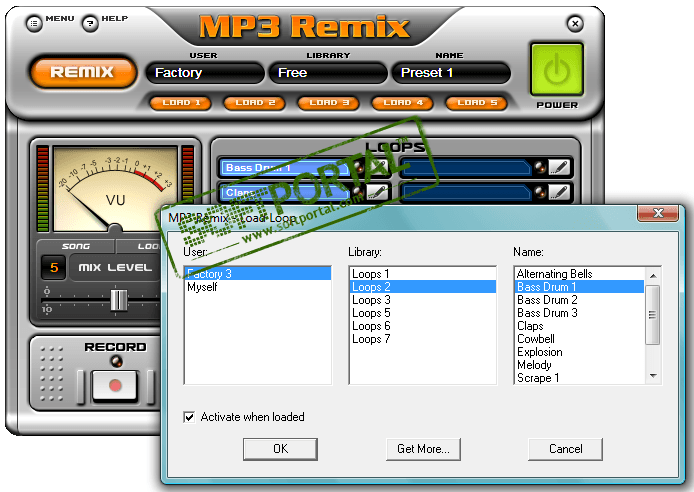Select the Bass Drum 1 loop slot
This screenshot has width=694, height=492.
pos(285,168)
